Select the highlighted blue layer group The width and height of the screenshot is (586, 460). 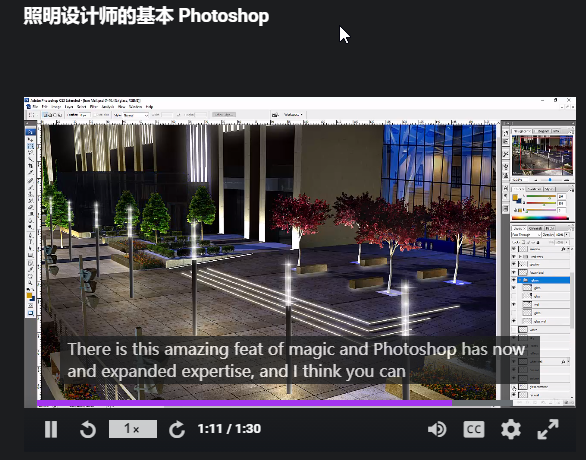coord(544,280)
